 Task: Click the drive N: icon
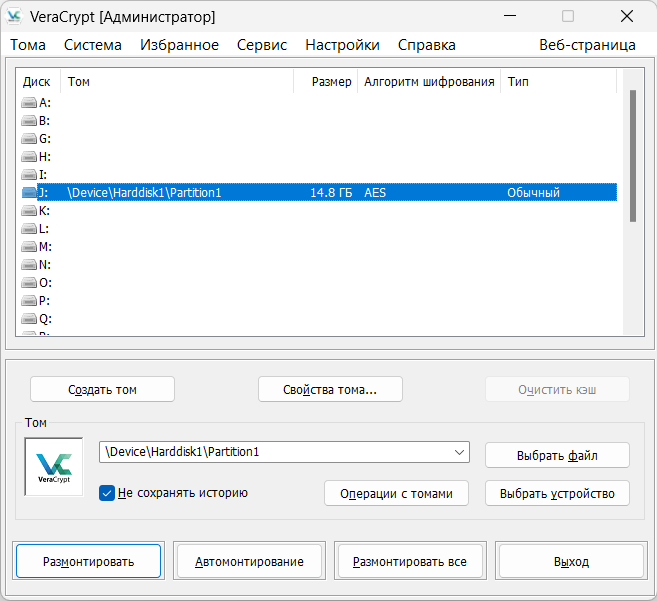[x=29, y=264]
